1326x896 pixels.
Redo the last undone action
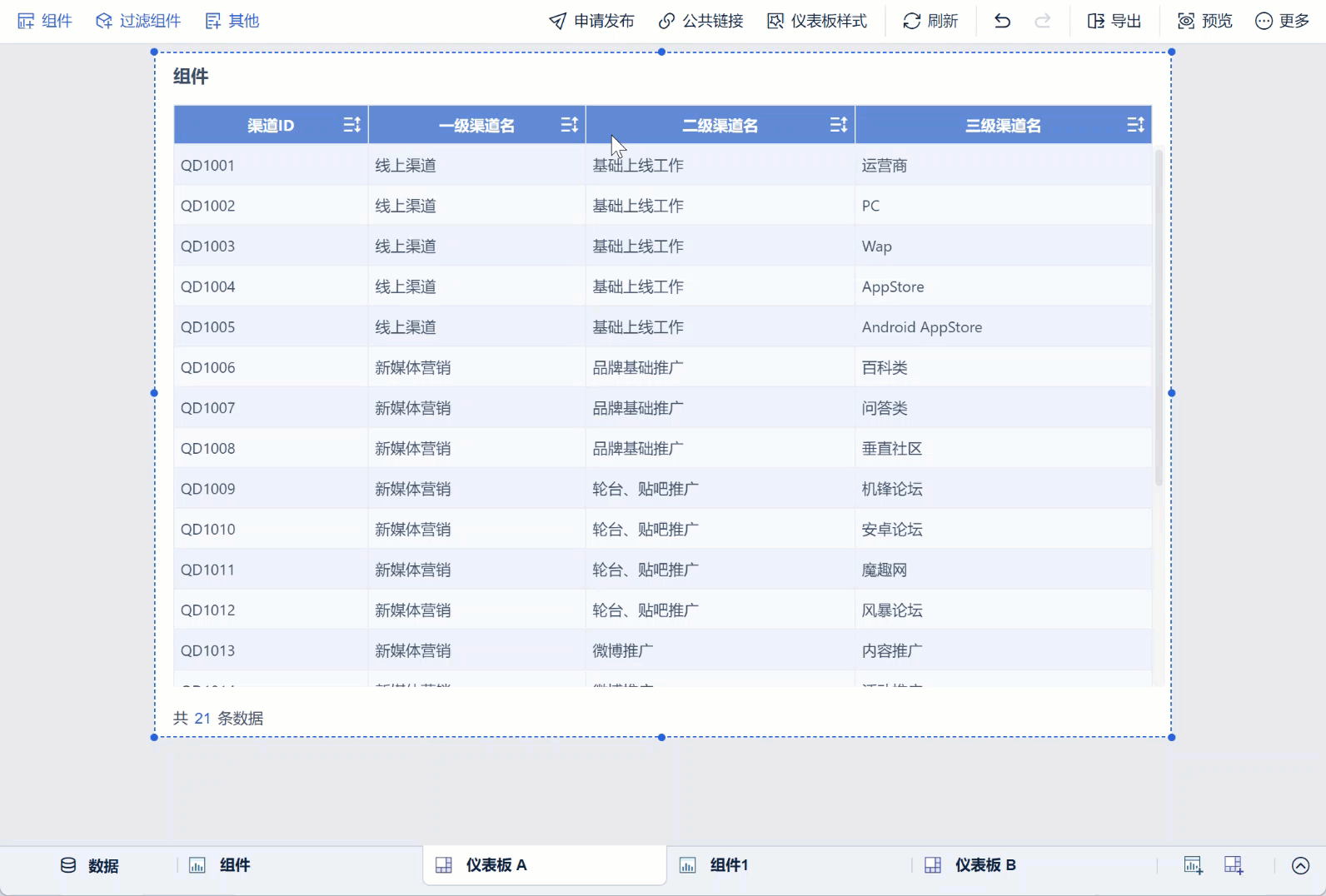(x=1042, y=21)
